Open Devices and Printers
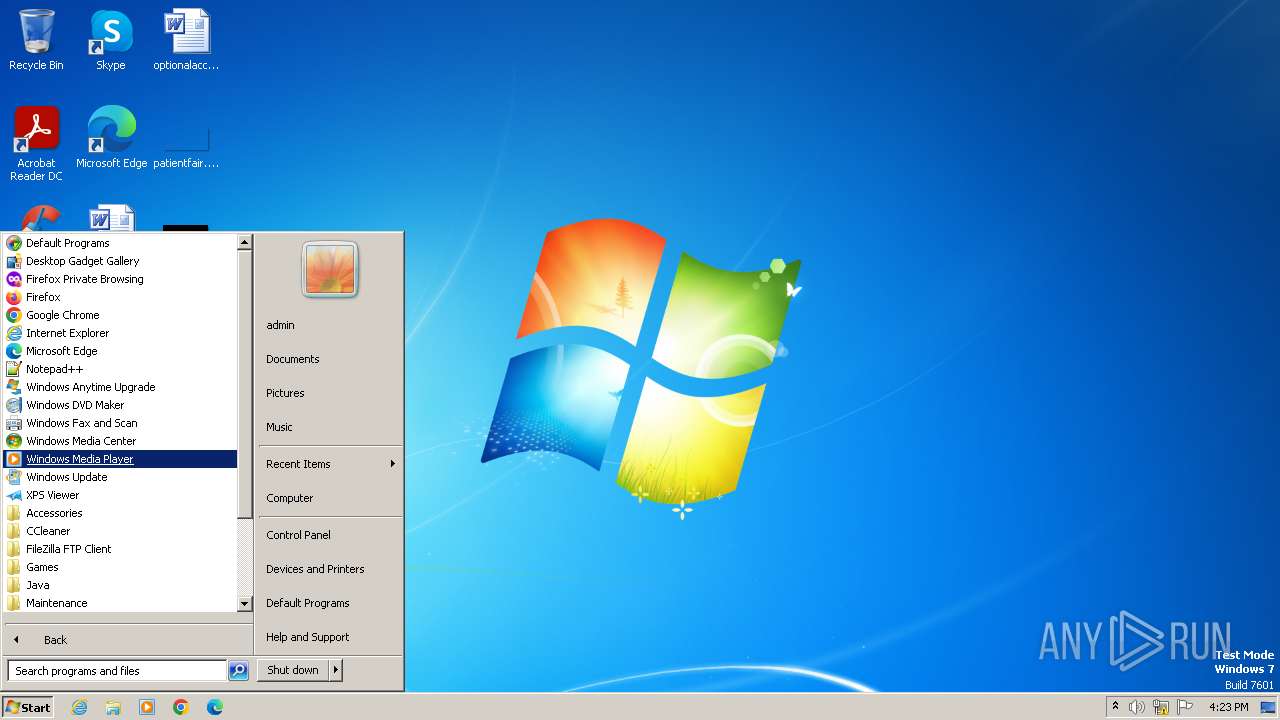This screenshot has height=720, width=1280. [x=330, y=569]
